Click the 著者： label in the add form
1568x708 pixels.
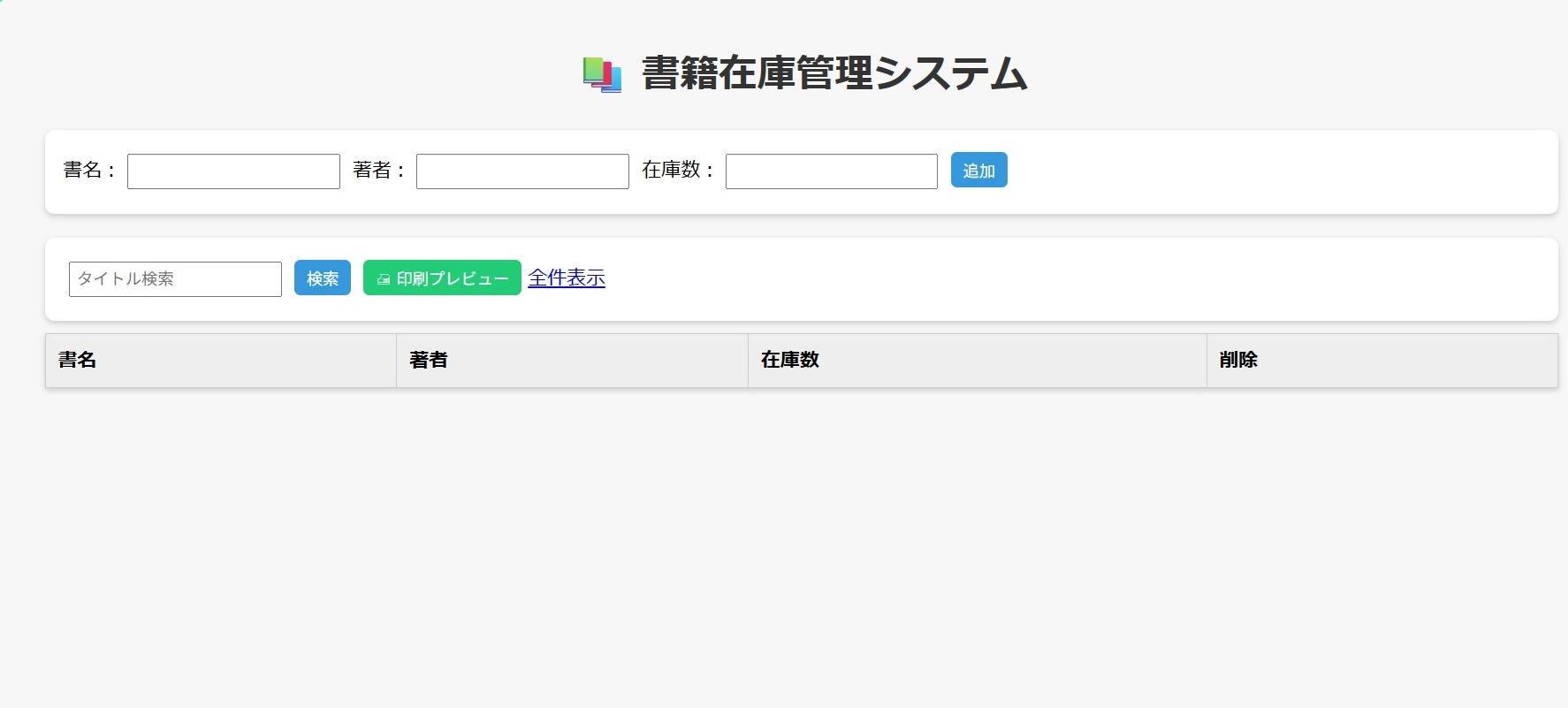[378, 170]
